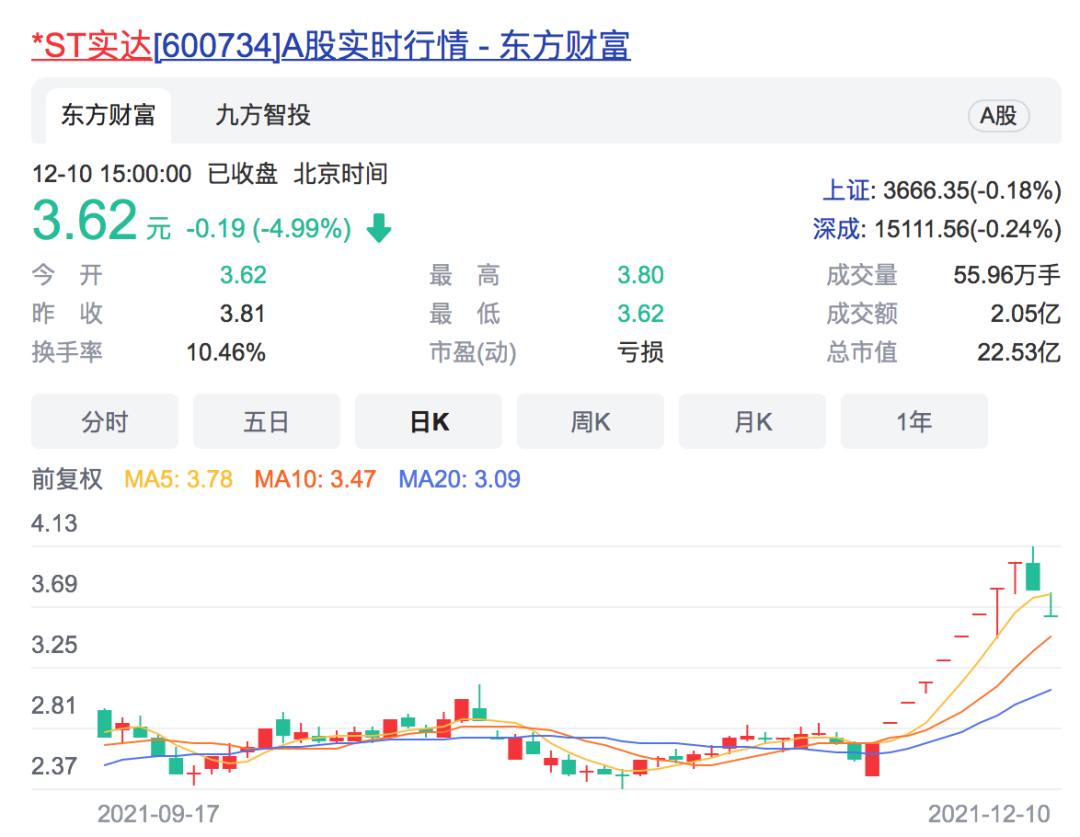
Task: Click the 3.25 y-axis label
Action: pos(54,645)
